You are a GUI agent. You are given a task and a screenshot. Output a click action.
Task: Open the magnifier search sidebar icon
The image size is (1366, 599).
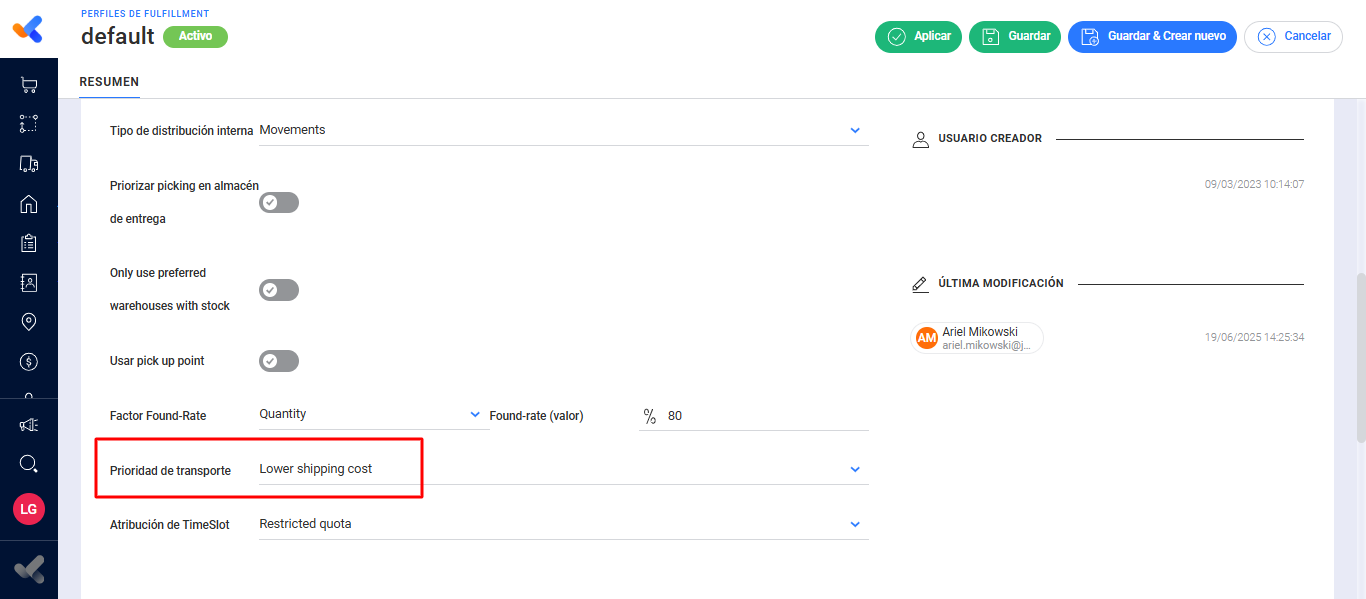(29, 464)
